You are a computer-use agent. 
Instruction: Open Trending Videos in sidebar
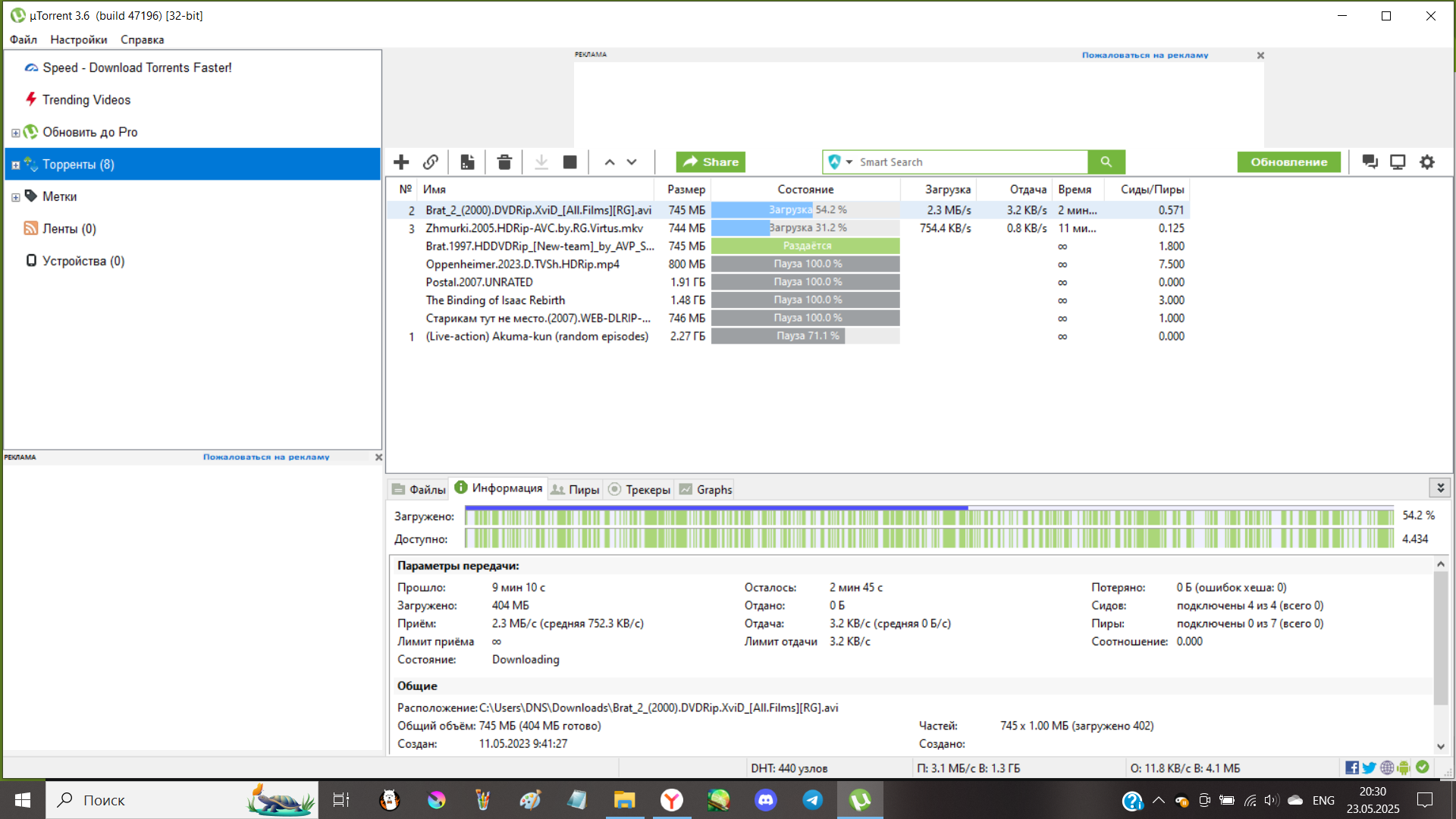click(x=86, y=99)
